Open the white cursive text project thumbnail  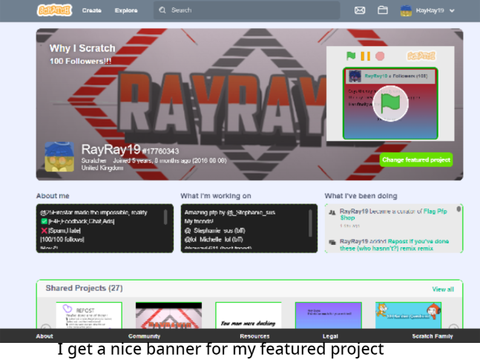tap(248, 315)
